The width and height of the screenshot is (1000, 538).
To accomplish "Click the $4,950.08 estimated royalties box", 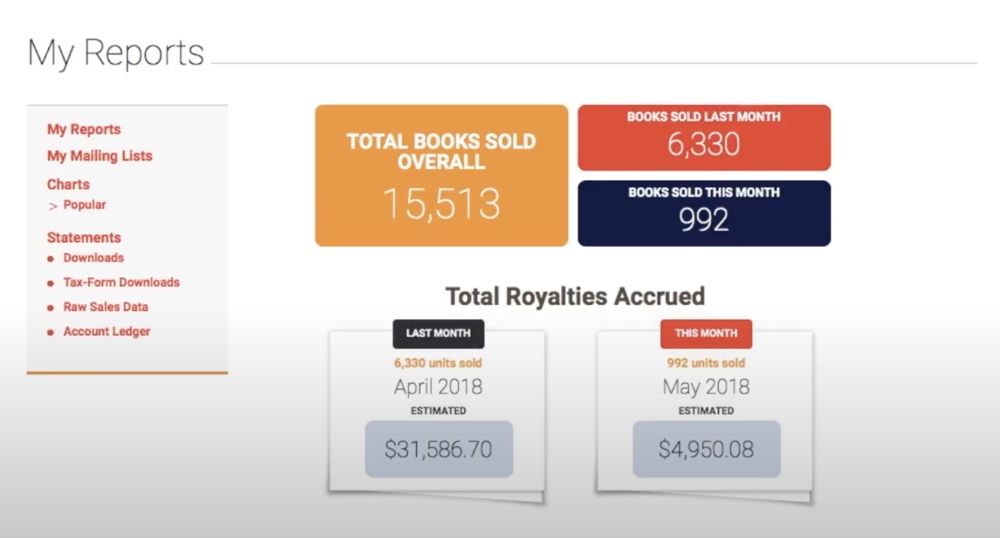I will click(706, 449).
